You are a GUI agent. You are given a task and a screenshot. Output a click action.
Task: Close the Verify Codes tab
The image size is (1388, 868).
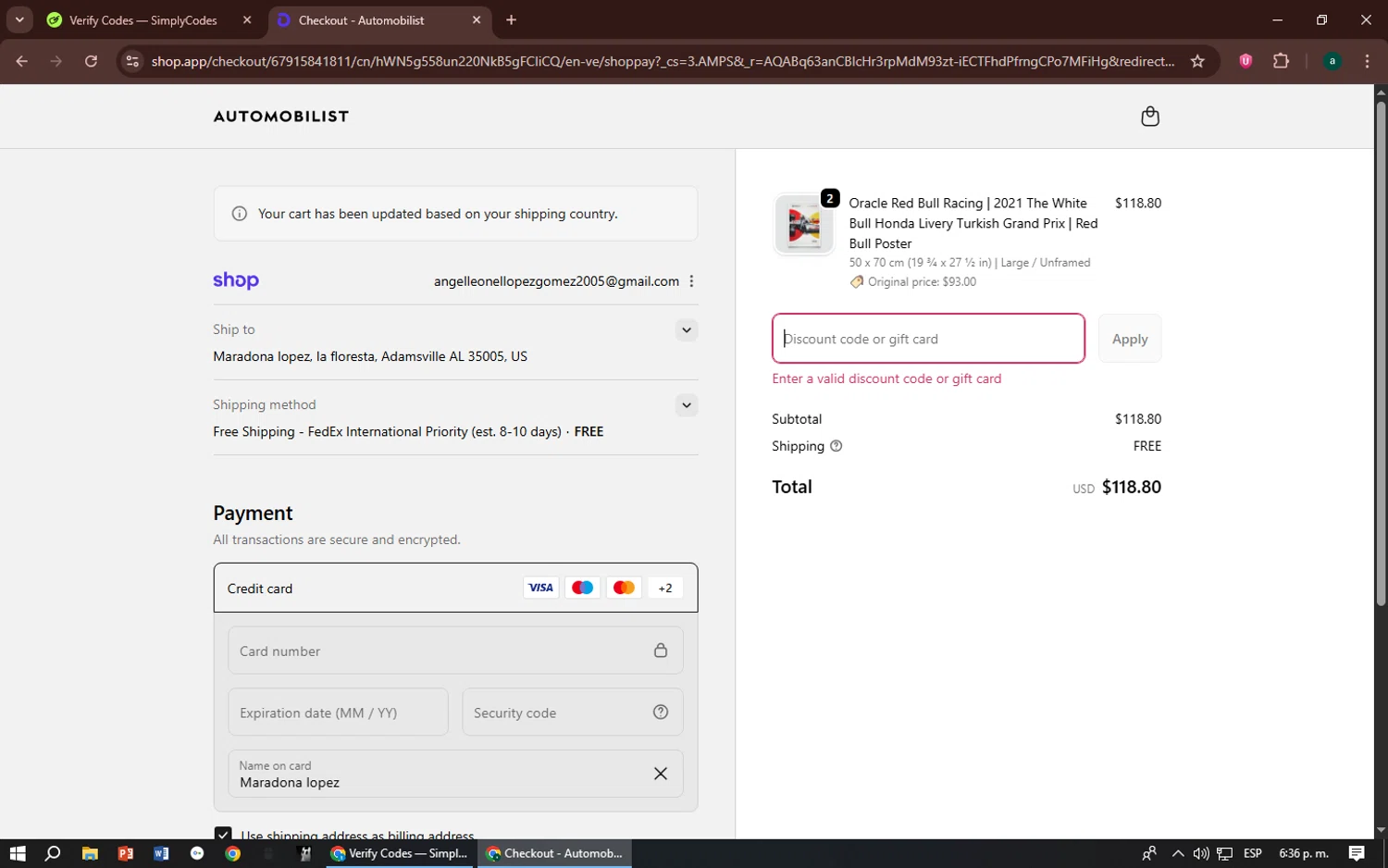tap(247, 19)
